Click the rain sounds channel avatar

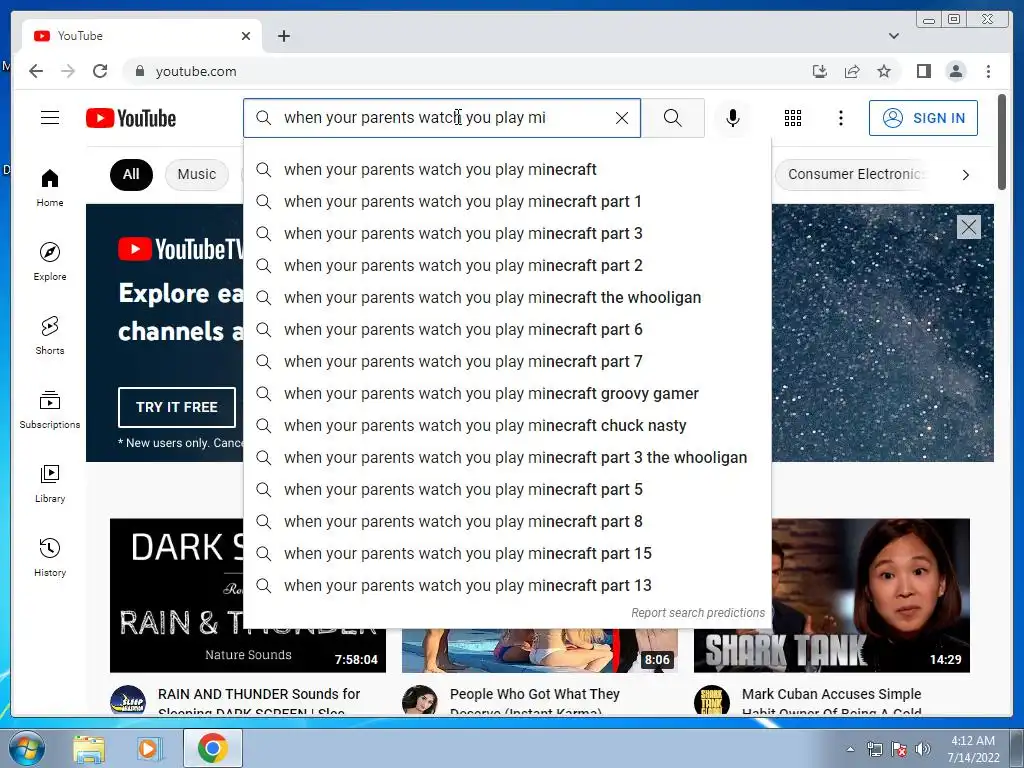127,701
